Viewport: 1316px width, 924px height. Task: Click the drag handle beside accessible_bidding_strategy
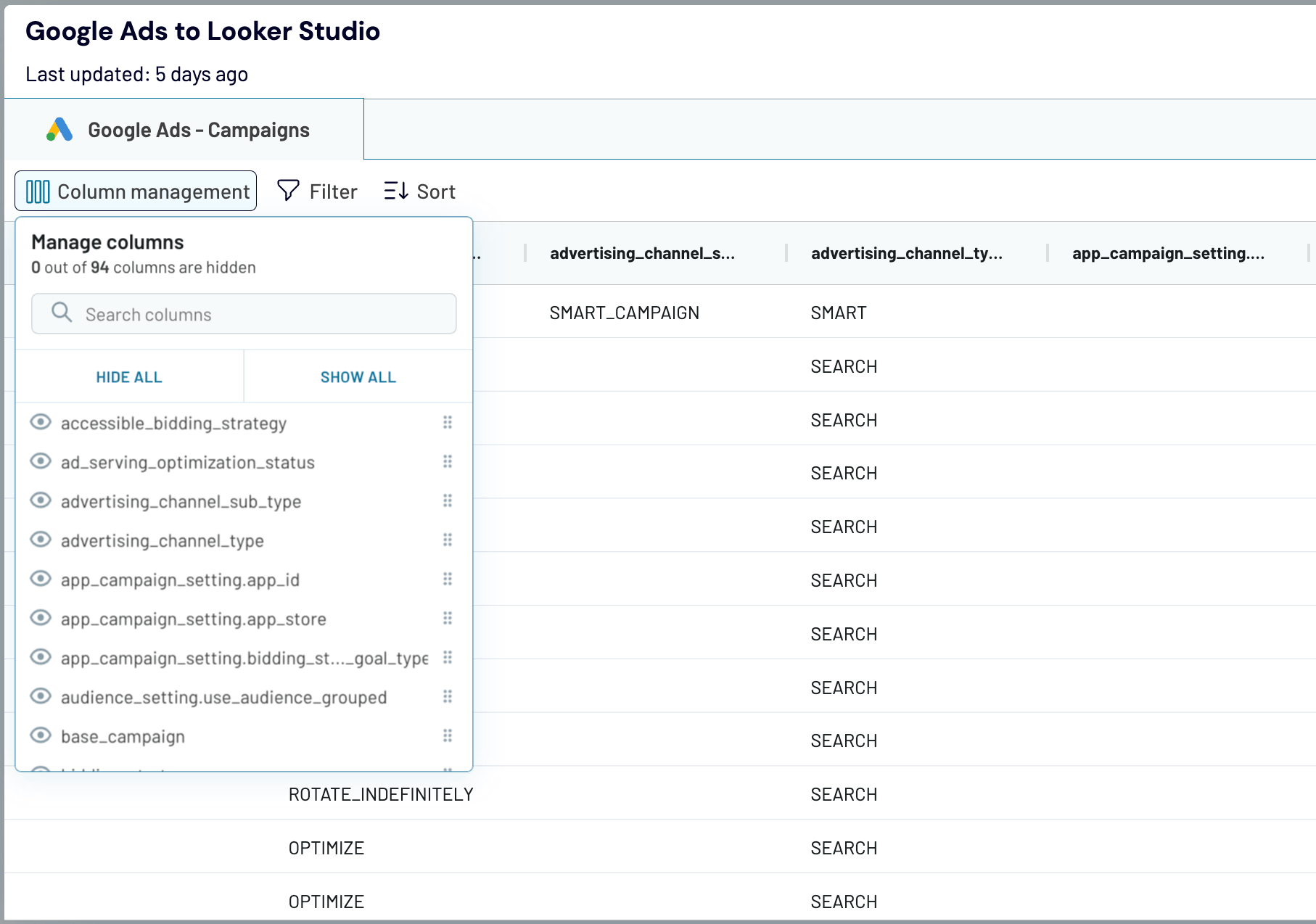click(448, 423)
